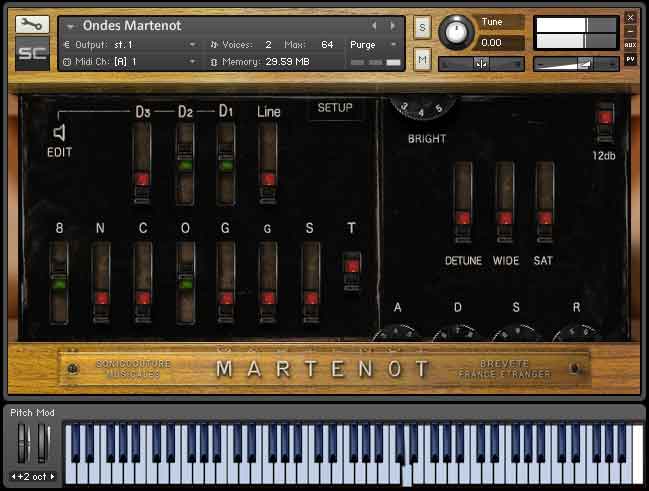Click the Decay D knob

pos(457,333)
